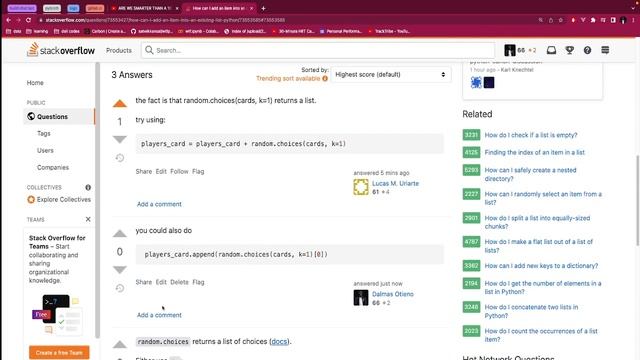Click Dalmas Otieno's avatar image
Screen dimensions: 640x360
pyautogui.click(x=361, y=298)
